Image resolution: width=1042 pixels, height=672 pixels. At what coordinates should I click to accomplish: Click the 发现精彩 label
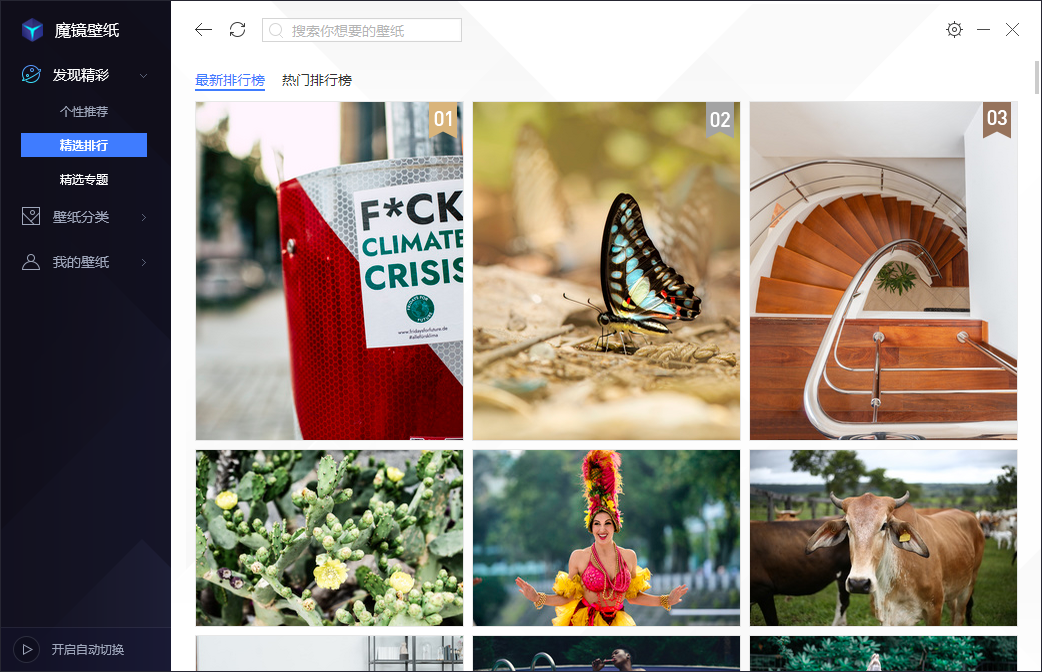click(81, 75)
